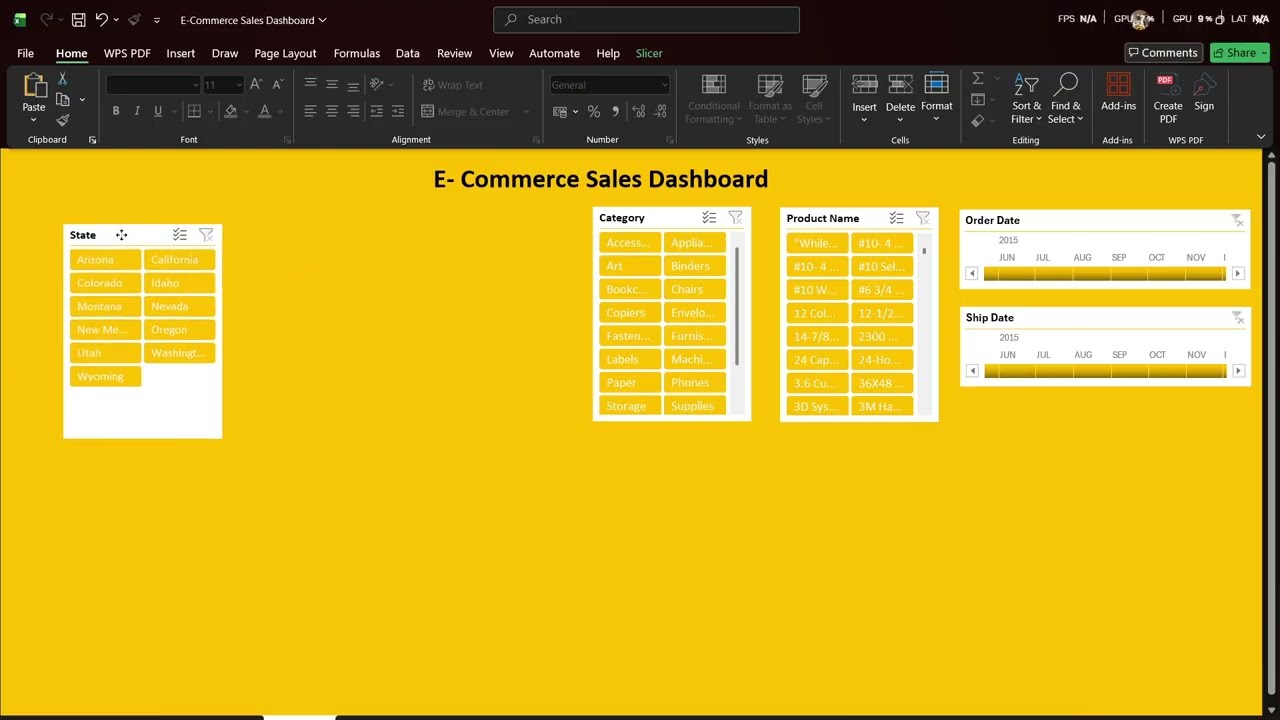Viewport: 1280px width, 720px height.
Task: Click the font color A swatch
Action: 264,111
